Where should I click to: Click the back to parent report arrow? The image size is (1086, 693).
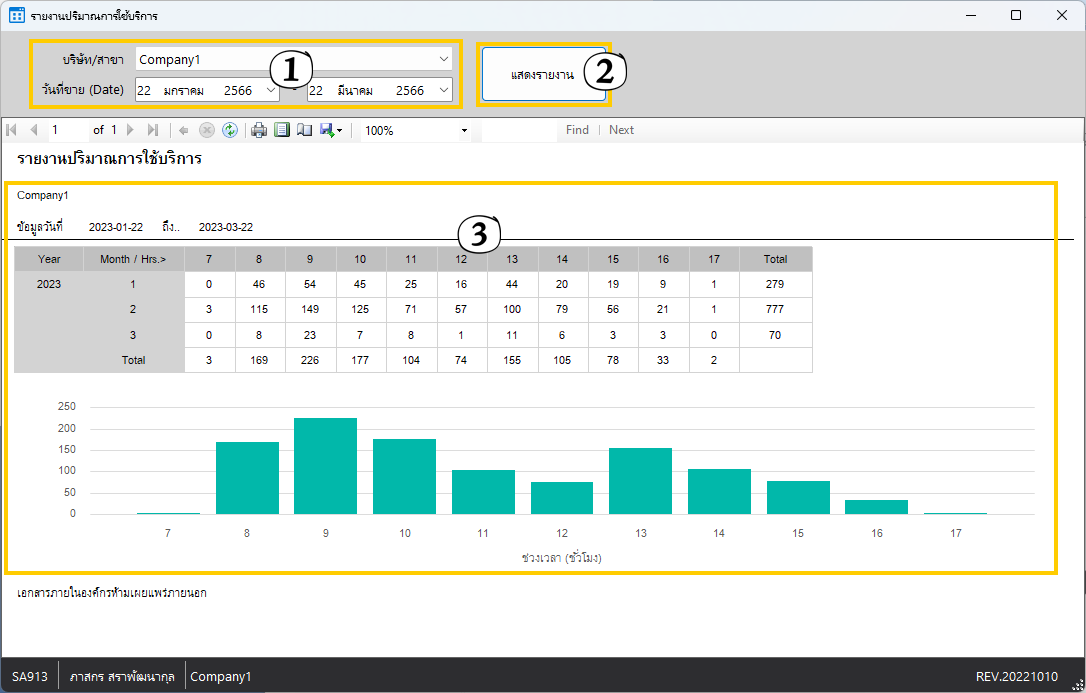tap(184, 130)
